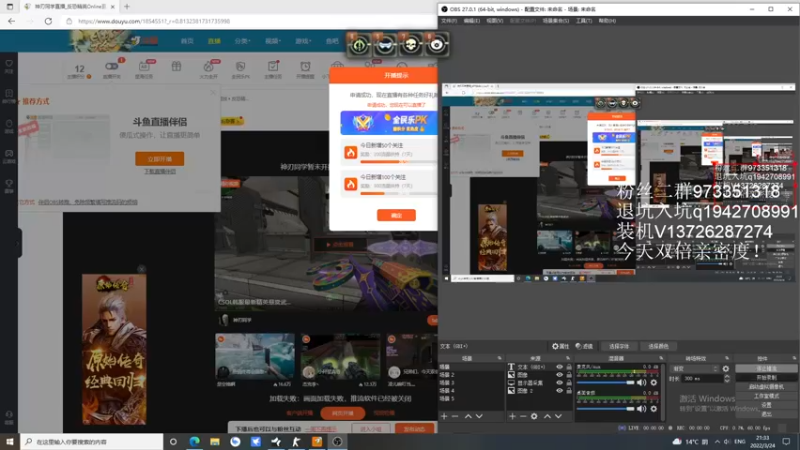Open the checklist task icon in Douyu toolbar
800x450 pixels.
coord(273,66)
